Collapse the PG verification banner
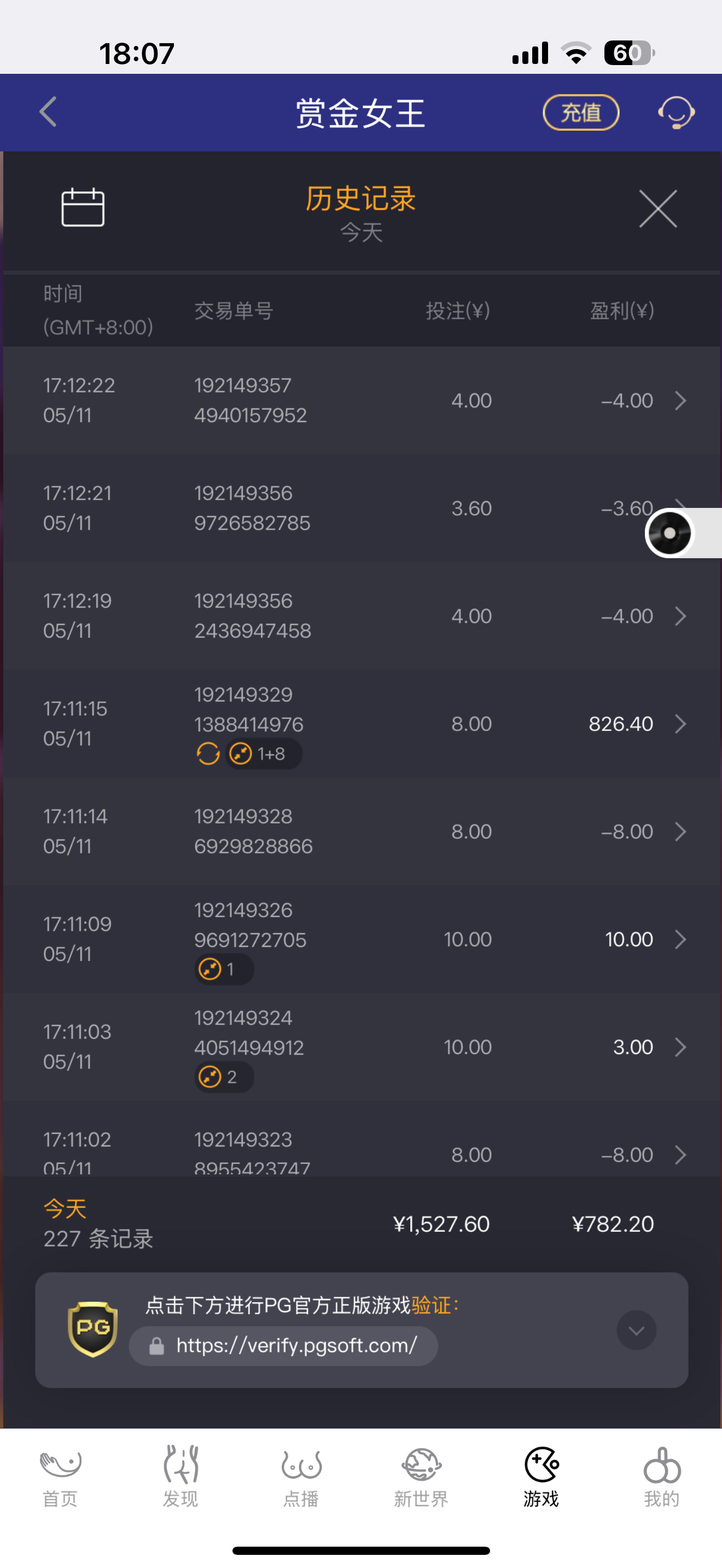722x1568 pixels. click(x=636, y=1330)
